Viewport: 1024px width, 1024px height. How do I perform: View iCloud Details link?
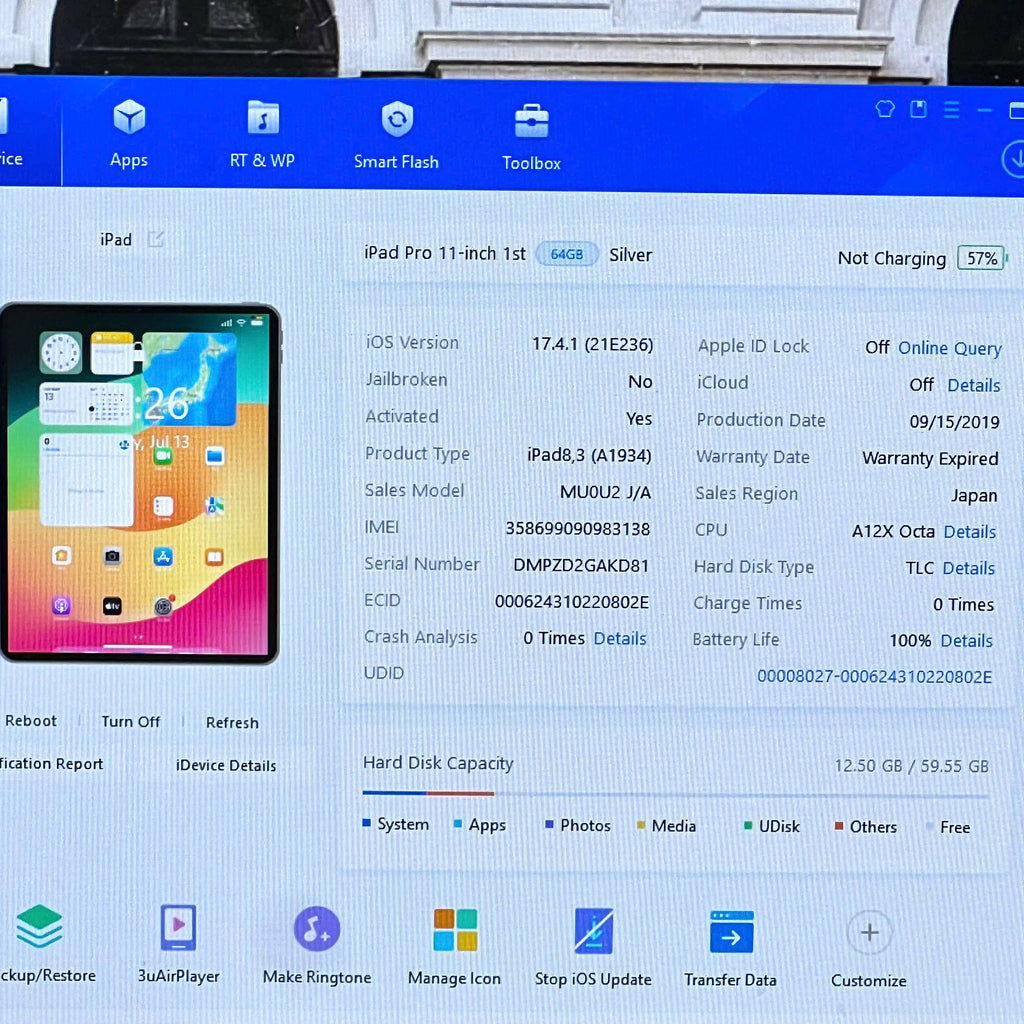(x=974, y=385)
